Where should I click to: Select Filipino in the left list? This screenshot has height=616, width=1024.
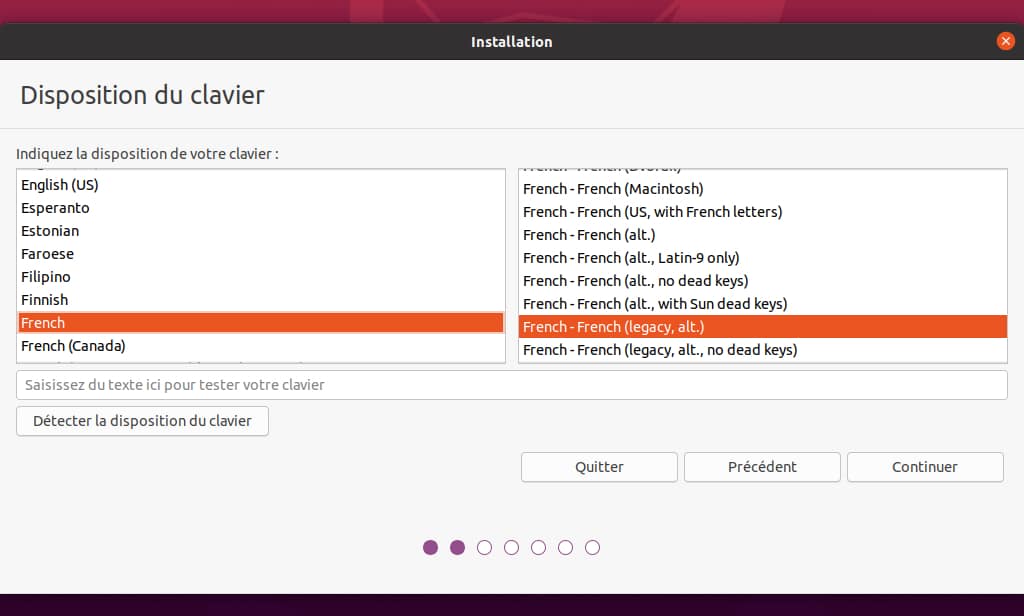[x=46, y=277]
